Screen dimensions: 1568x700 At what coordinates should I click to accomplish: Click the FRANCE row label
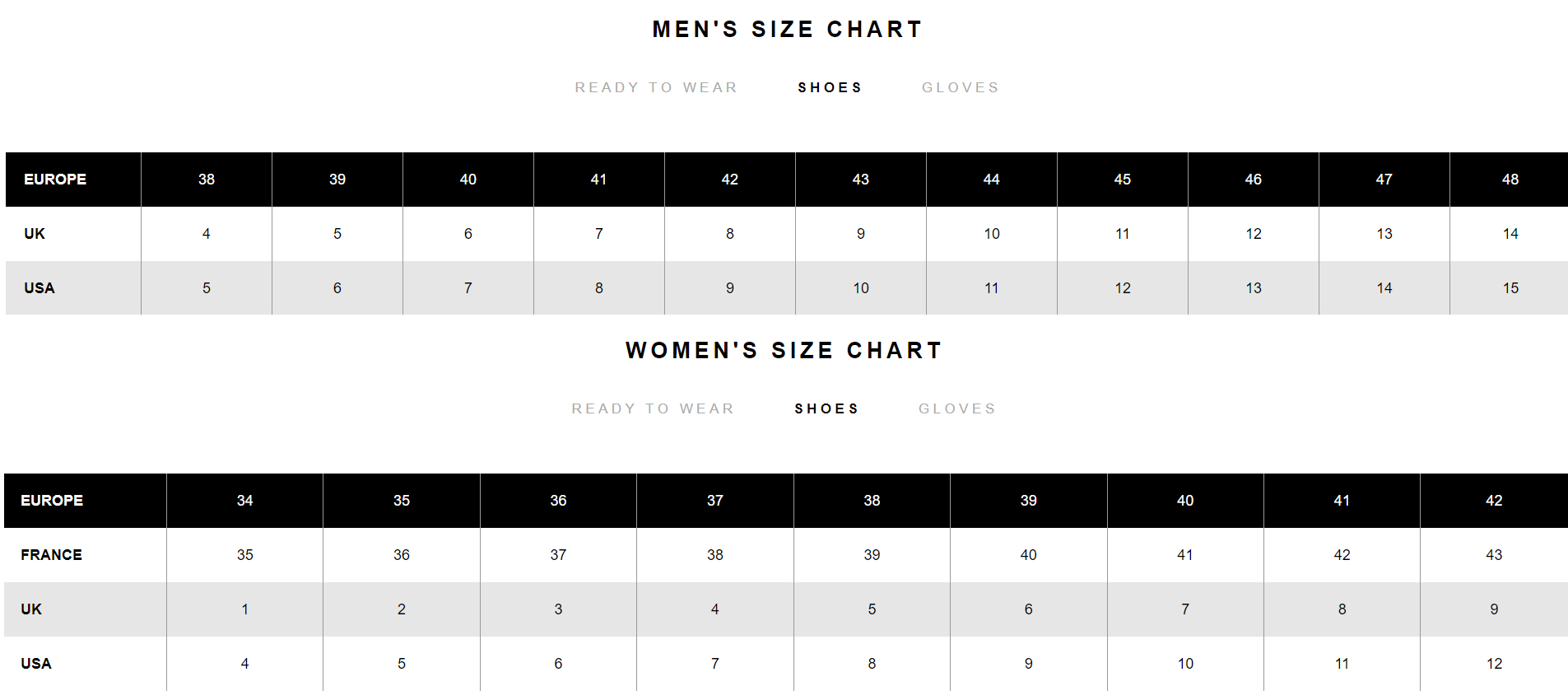coord(51,555)
